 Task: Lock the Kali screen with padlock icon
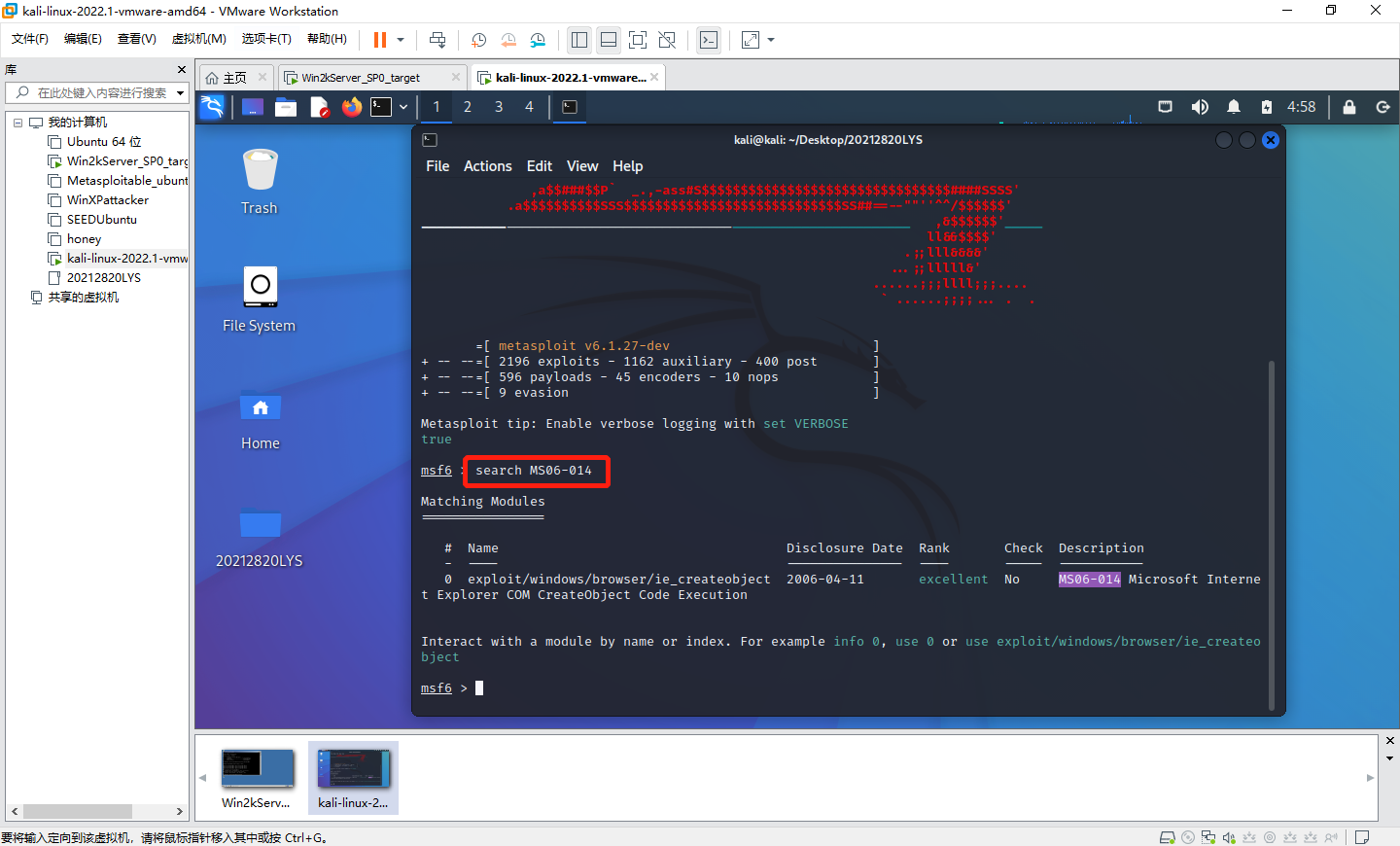click(x=1349, y=107)
